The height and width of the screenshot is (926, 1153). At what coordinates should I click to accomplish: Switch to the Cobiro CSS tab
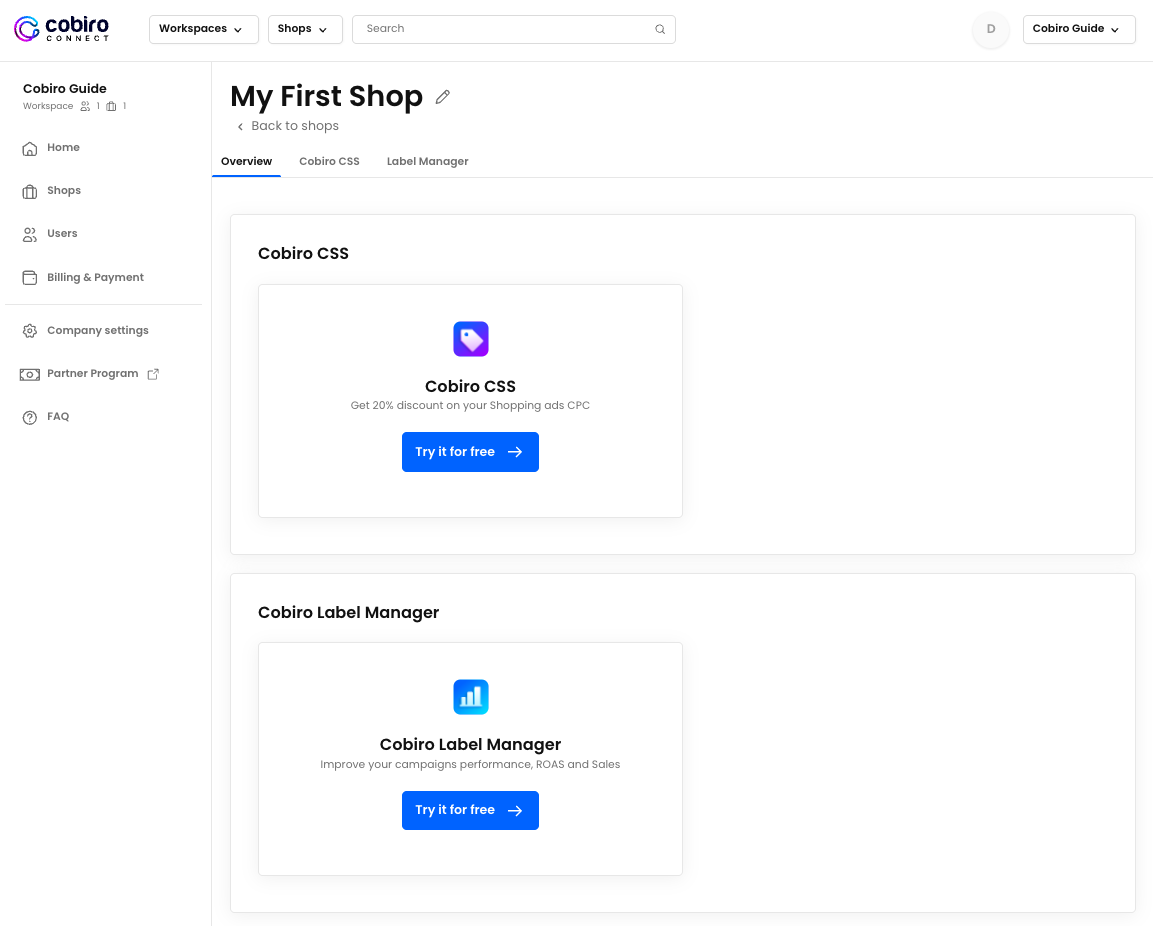click(329, 161)
